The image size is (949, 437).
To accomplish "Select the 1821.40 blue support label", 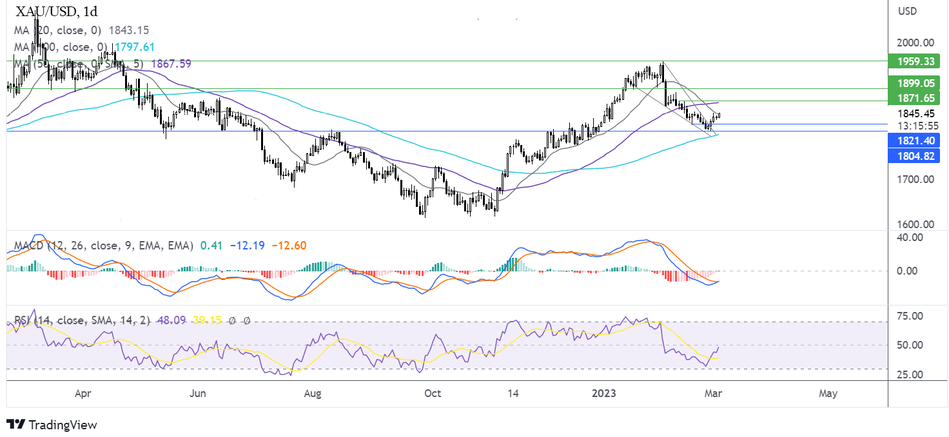I will click(x=915, y=142).
